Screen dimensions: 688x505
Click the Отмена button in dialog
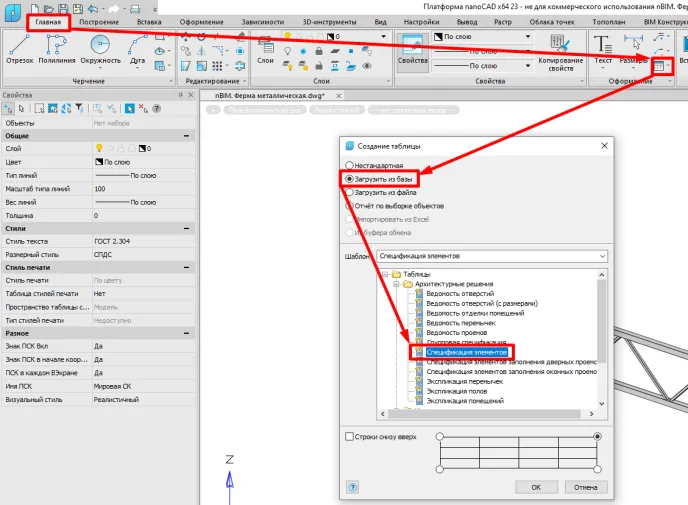coord(580,487)
